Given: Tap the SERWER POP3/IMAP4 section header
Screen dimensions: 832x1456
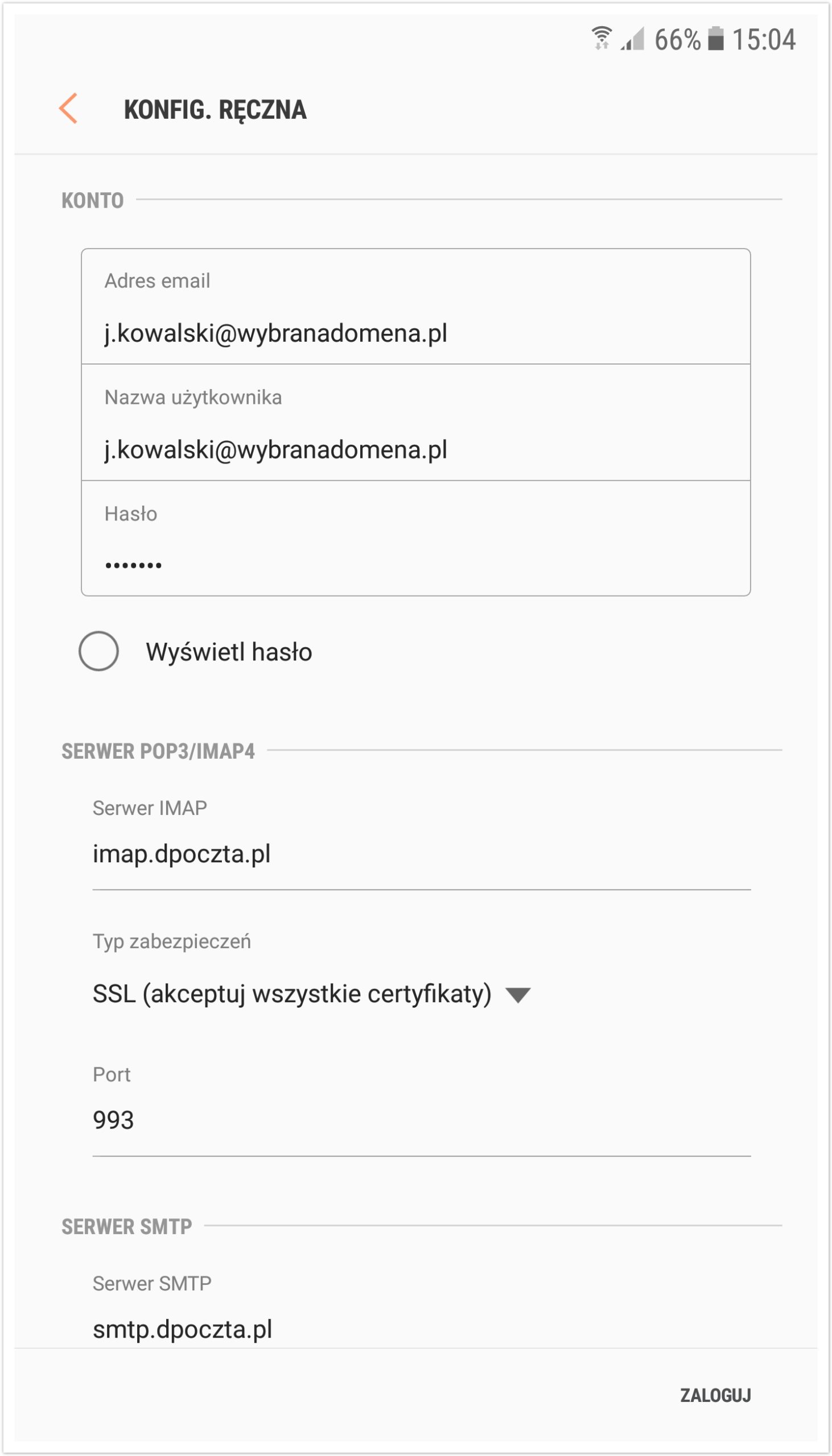Looking at the screenshot, I should click(x=158, y=751).
